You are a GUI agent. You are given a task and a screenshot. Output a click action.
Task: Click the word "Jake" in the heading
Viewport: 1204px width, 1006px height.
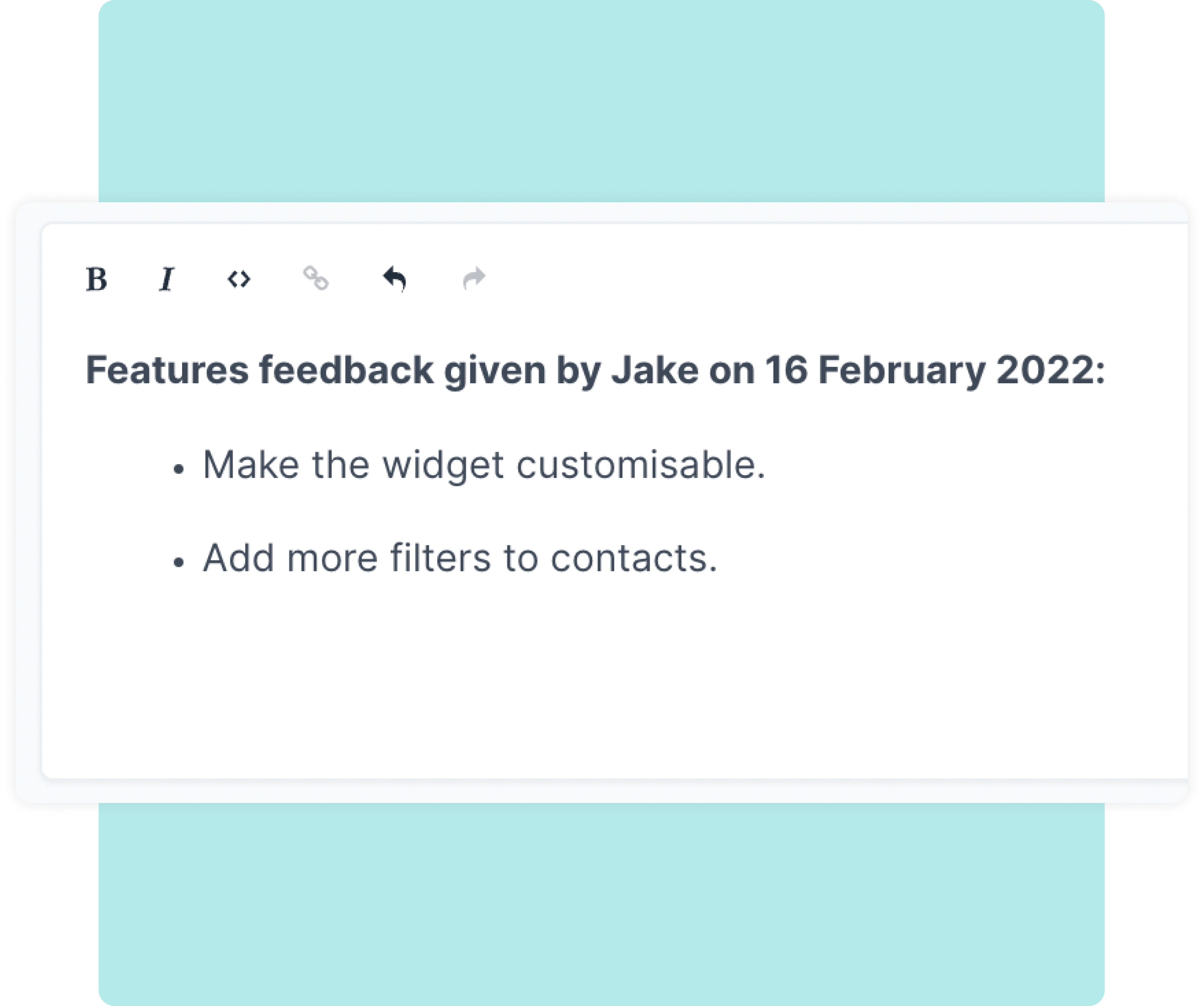tap(654, 370)
